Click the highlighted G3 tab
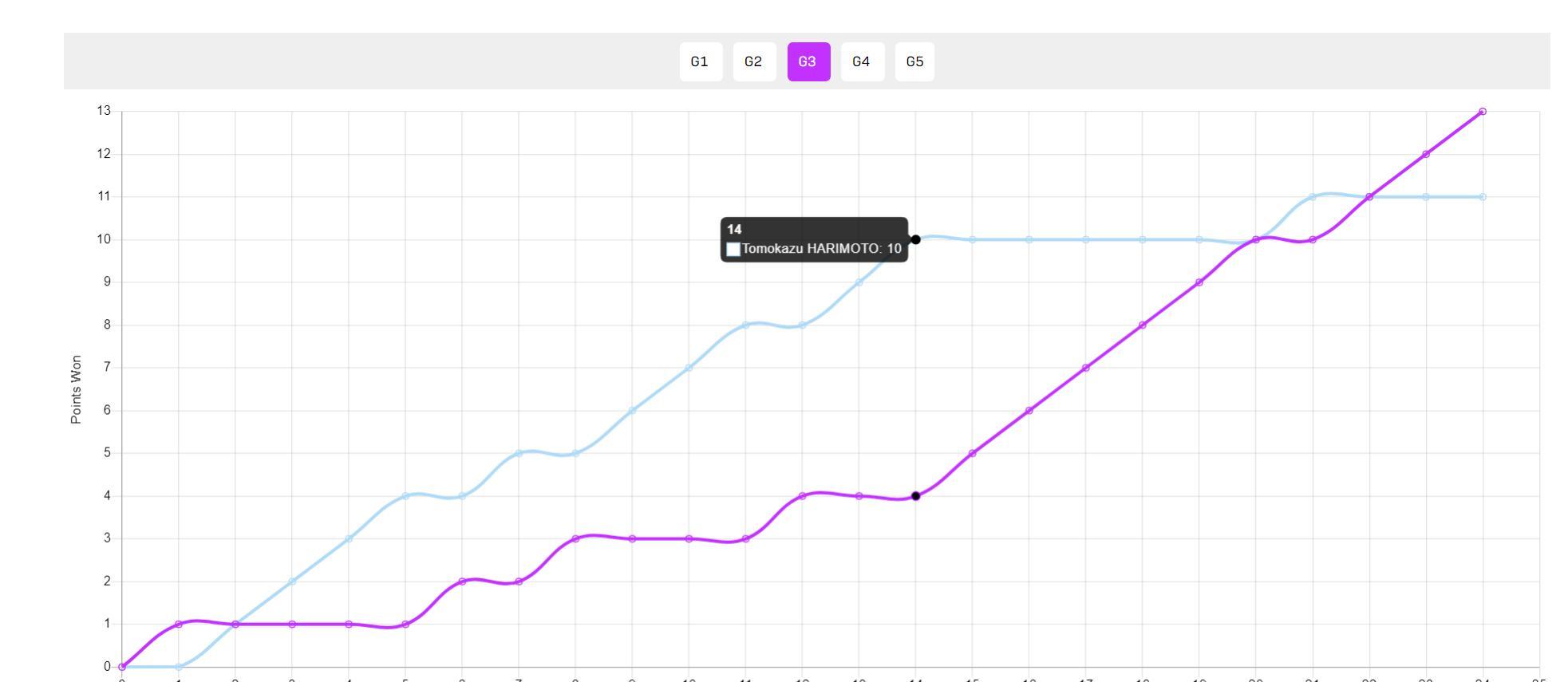Viewport: 1568px width, 682px height. 808,62
